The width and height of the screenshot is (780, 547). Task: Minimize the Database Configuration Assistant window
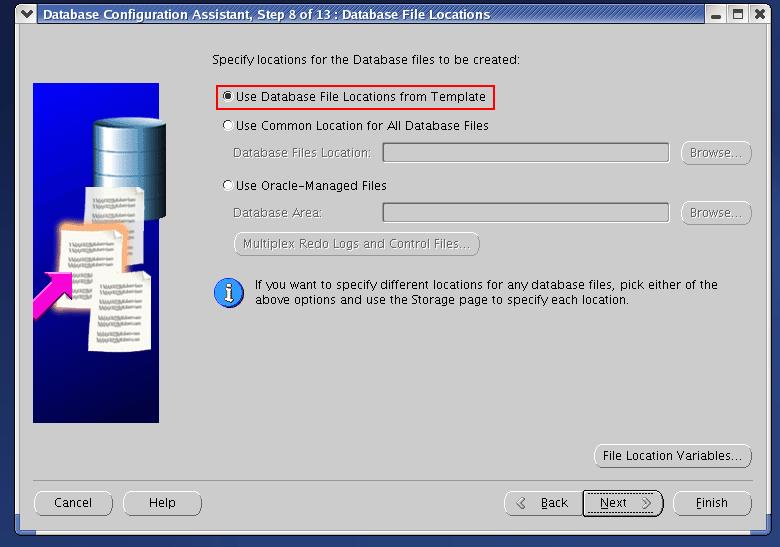(x=717, y=14)
